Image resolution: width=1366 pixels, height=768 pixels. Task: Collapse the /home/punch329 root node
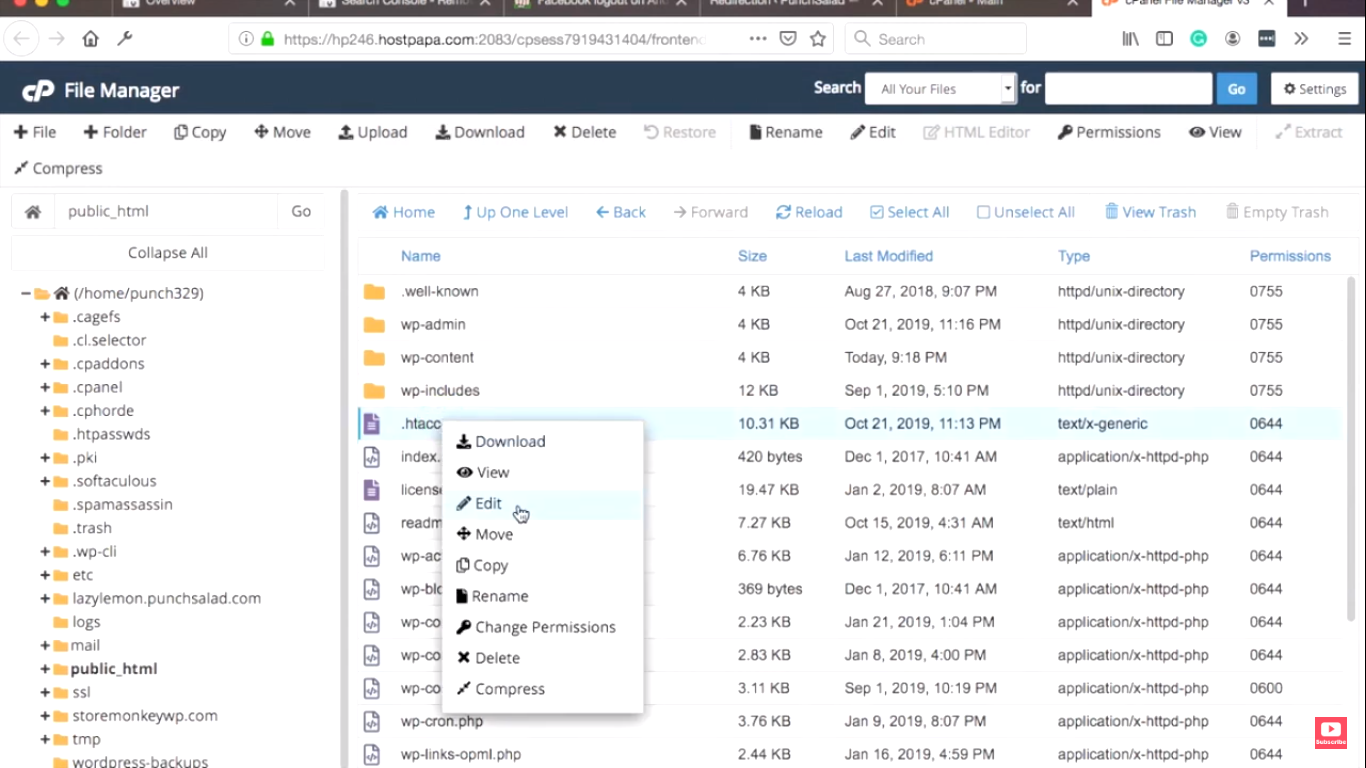point(26,294)
